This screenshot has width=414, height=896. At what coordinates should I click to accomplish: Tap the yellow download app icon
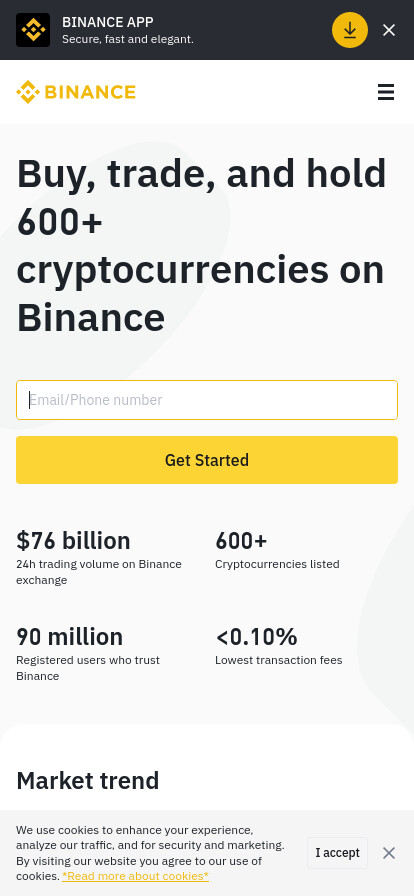pos(349,30)
